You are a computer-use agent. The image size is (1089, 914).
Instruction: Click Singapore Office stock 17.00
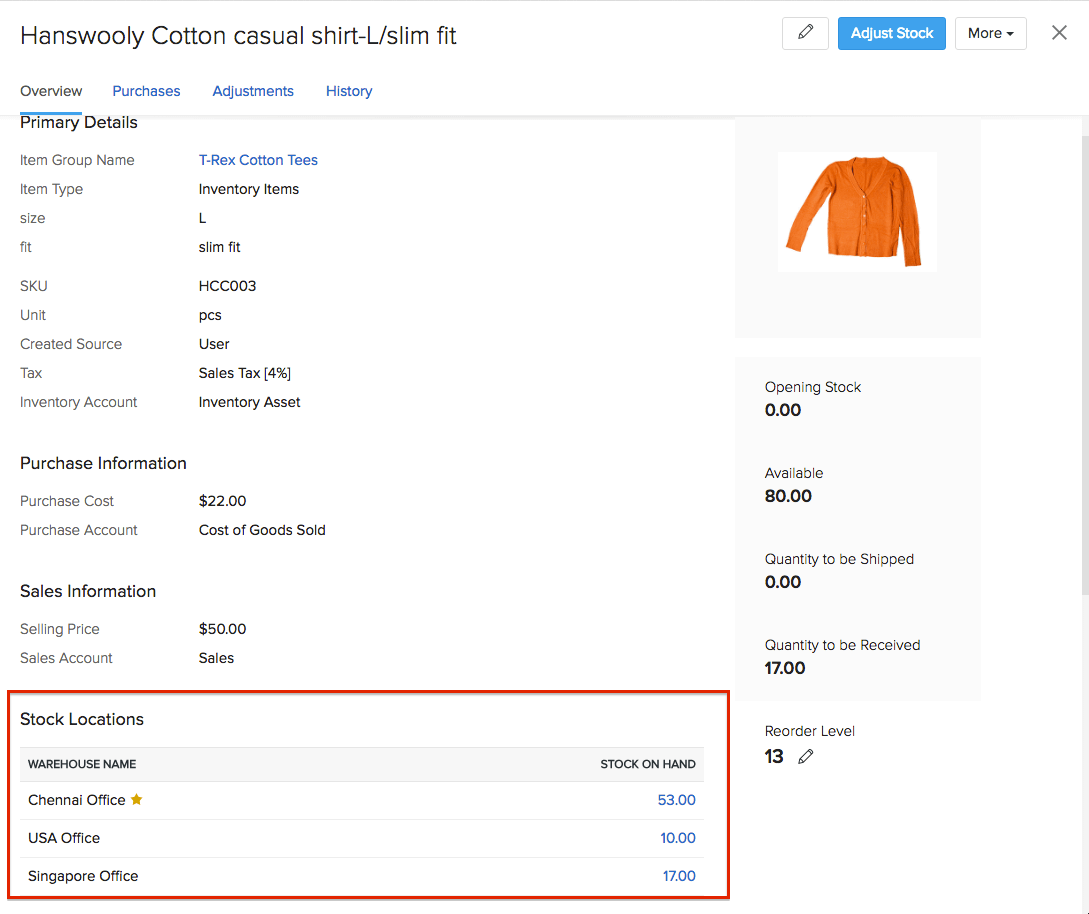click(x=679, y=876)
